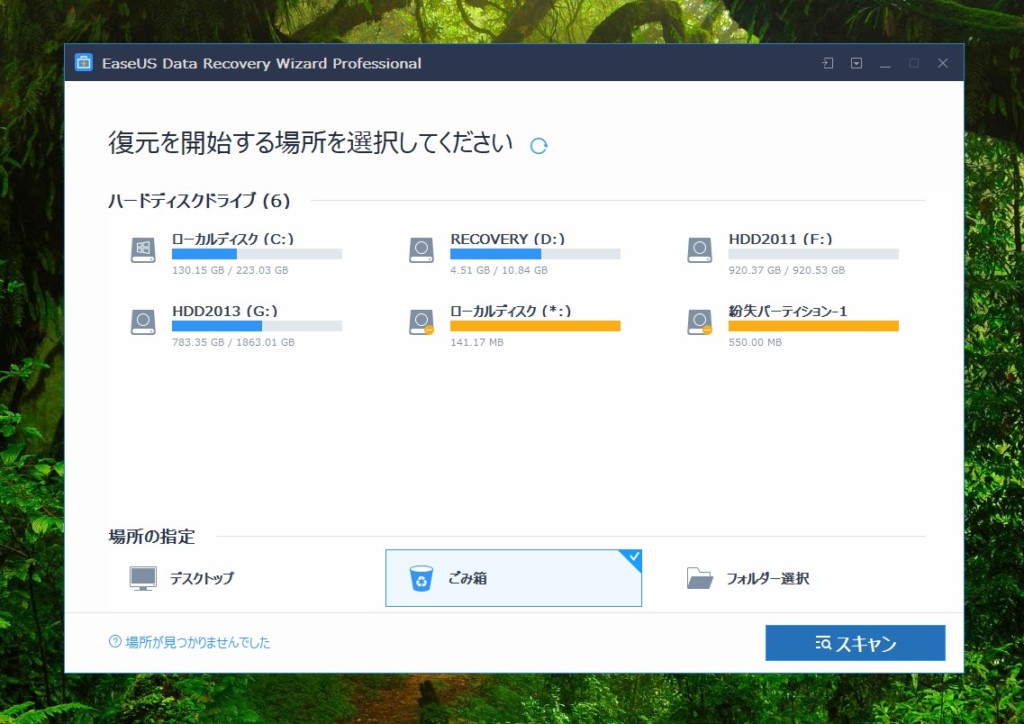Select the ごみ箱 recycle bin option
The width and height of the screenshot is (1024, 724).
(513, 578)
